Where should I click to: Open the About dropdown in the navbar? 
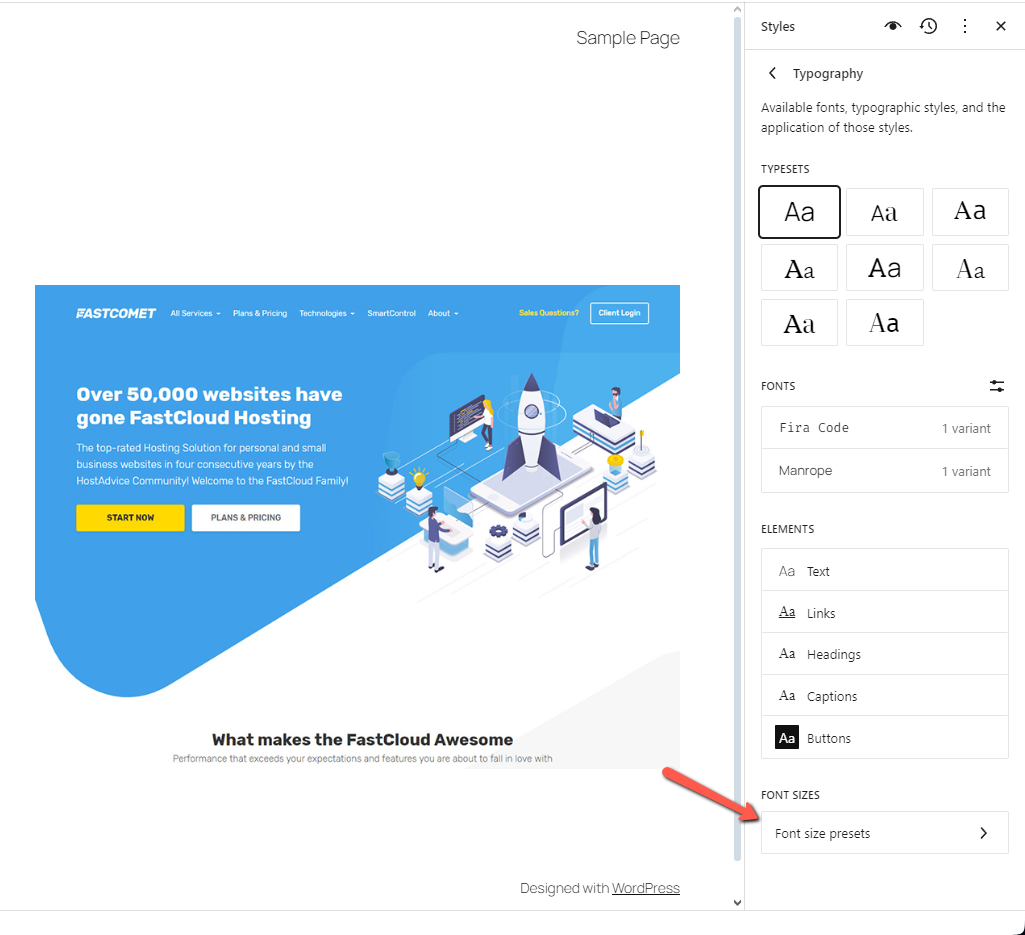coord(442,313)
